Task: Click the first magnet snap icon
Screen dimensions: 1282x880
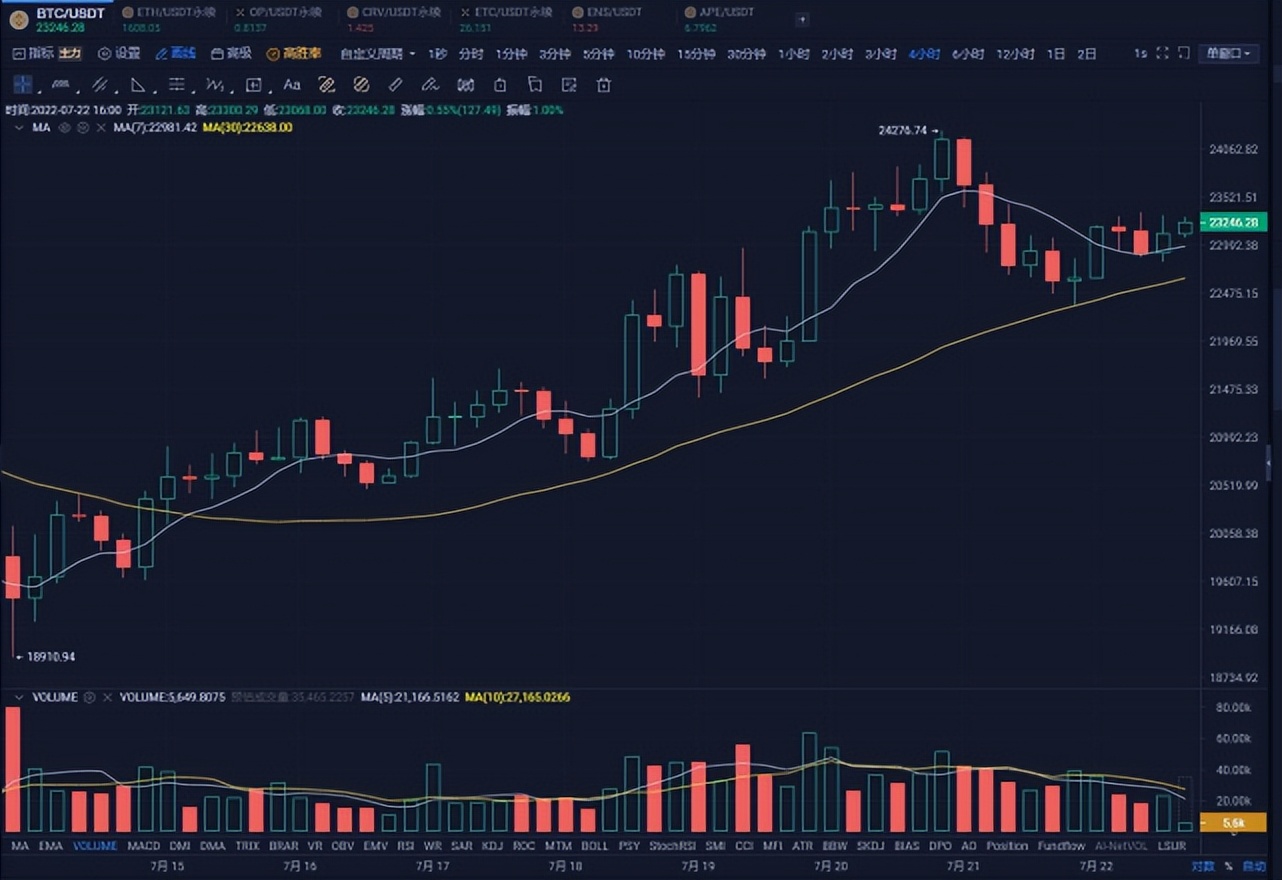Action: tap(326, 85)
